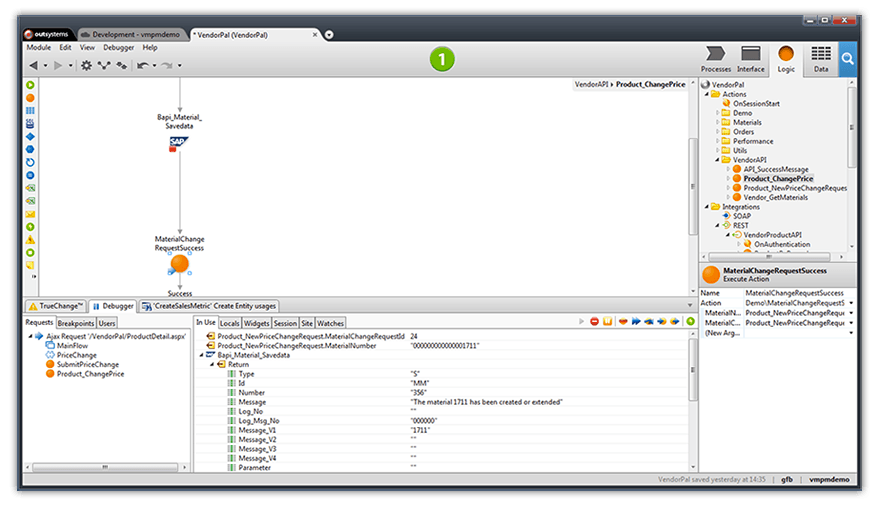
Task: Click the merge/compare branches toolbar icon
Action: (104, 66)
